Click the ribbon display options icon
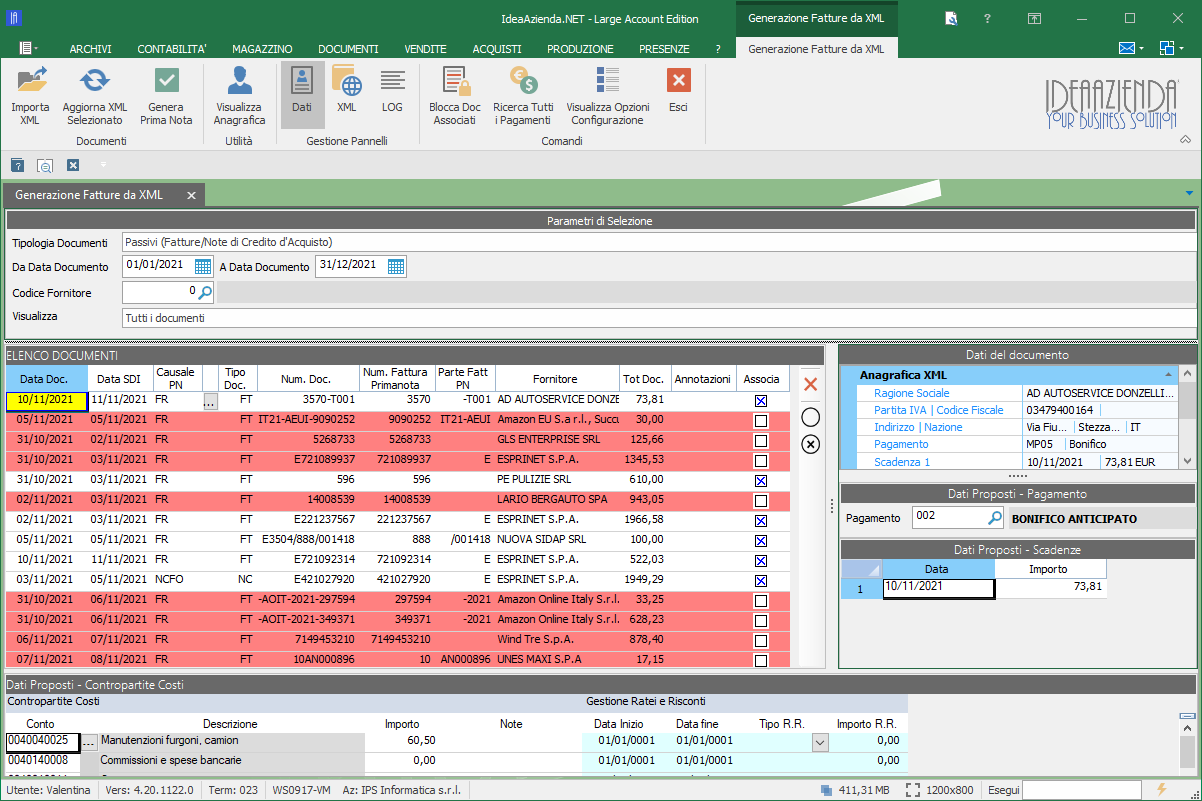The height and width of the screenshot is (801, 1202). click(x=1035, y=18)
